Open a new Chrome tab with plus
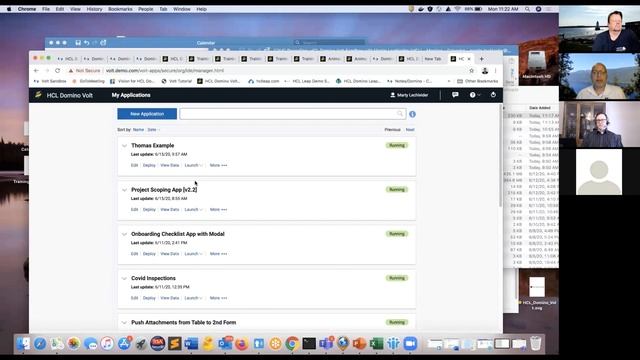640x360 pixels. tap(482, 59)
